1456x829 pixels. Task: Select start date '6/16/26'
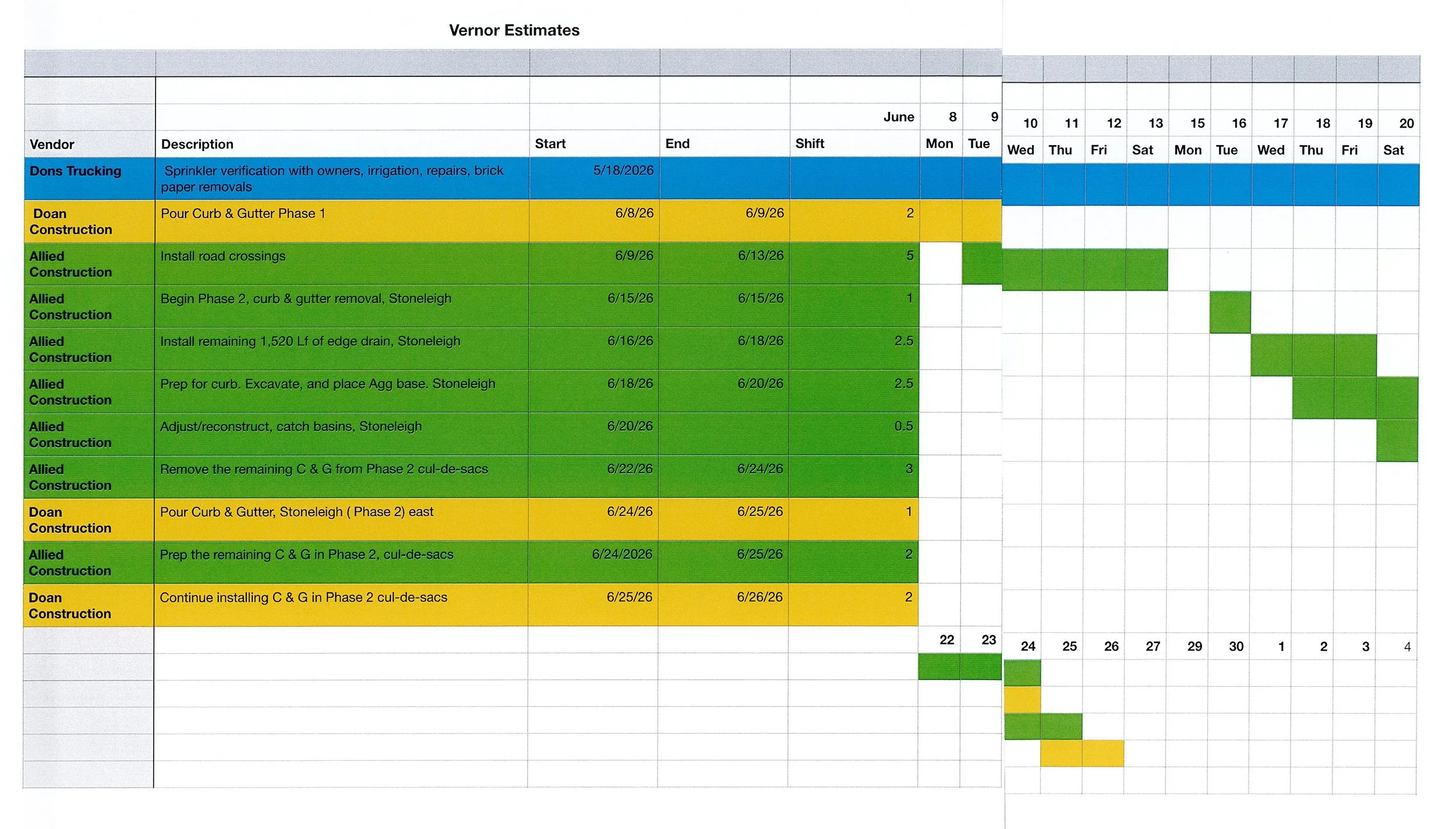630,341
